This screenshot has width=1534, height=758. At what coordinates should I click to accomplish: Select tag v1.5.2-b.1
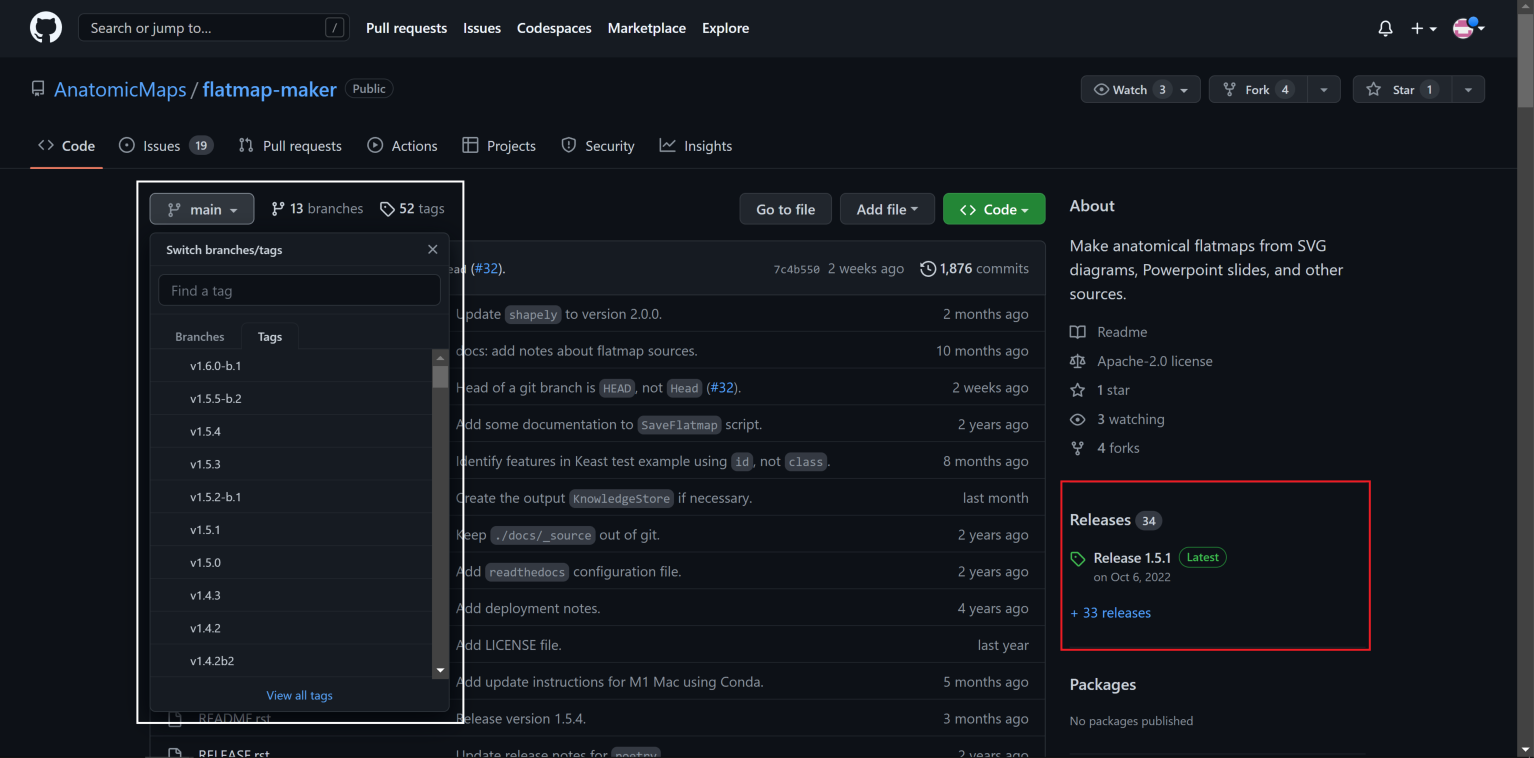pyautogui.click(x=291, y=497)
